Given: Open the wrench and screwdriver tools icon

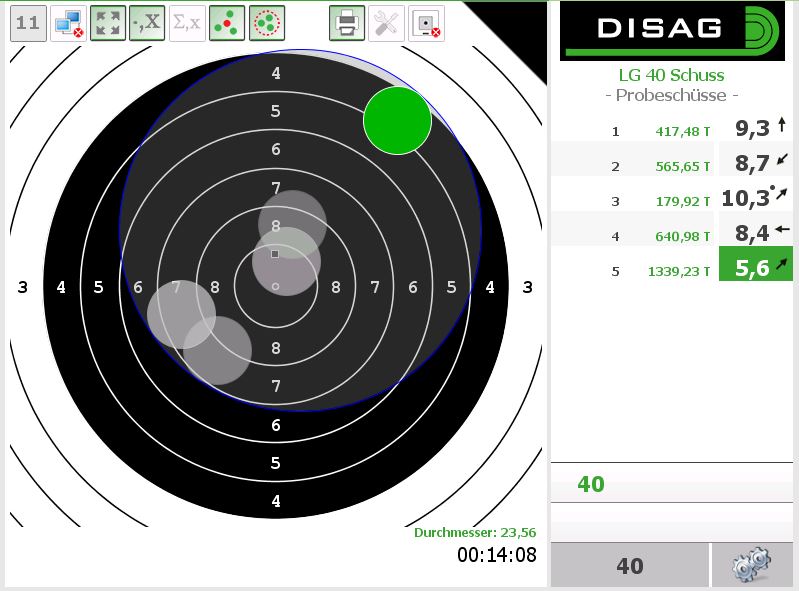Looking at the screenshot, I should [x=387, y=23].
